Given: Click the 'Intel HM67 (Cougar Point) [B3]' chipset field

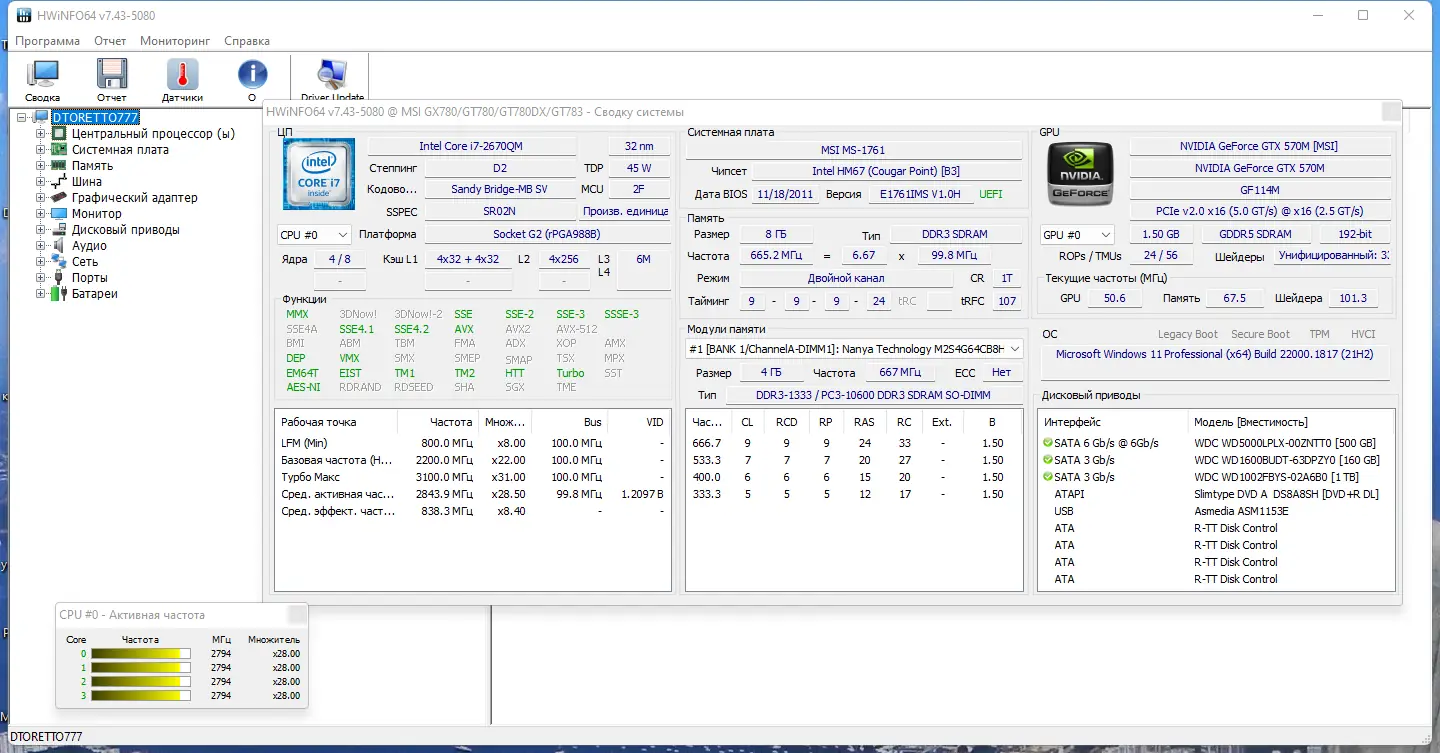Looking at the screenshot, I should tap(887, 172).
